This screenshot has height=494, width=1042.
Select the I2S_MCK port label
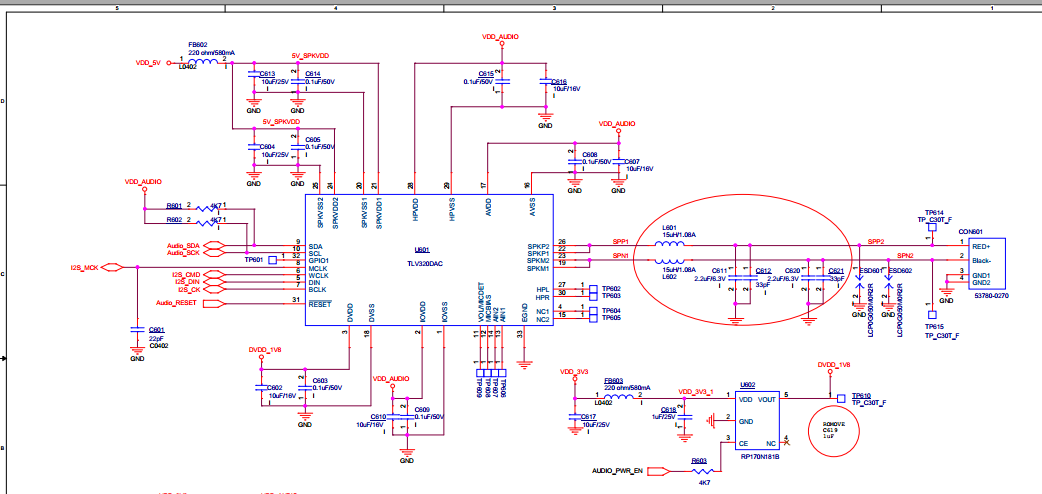[84, 267]
